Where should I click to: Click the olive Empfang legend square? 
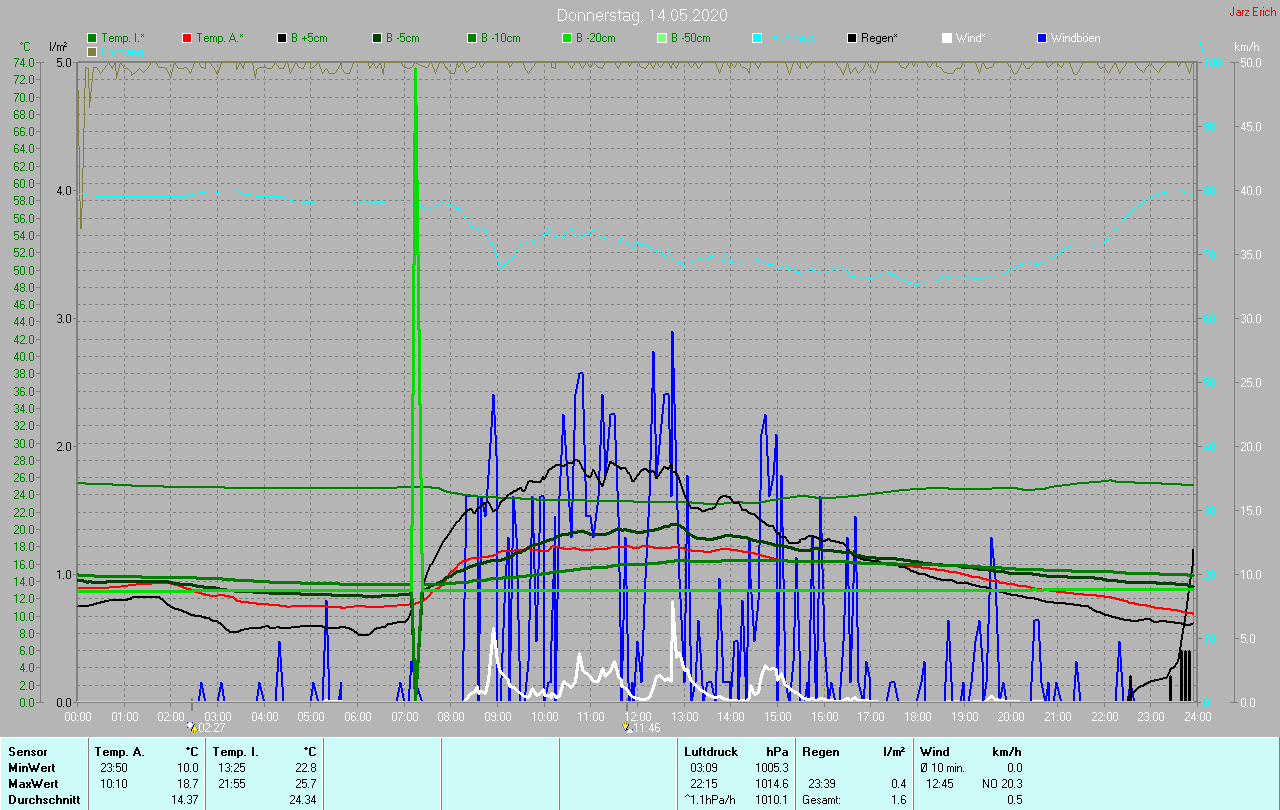pyautogui.click(x=92, y=51)
